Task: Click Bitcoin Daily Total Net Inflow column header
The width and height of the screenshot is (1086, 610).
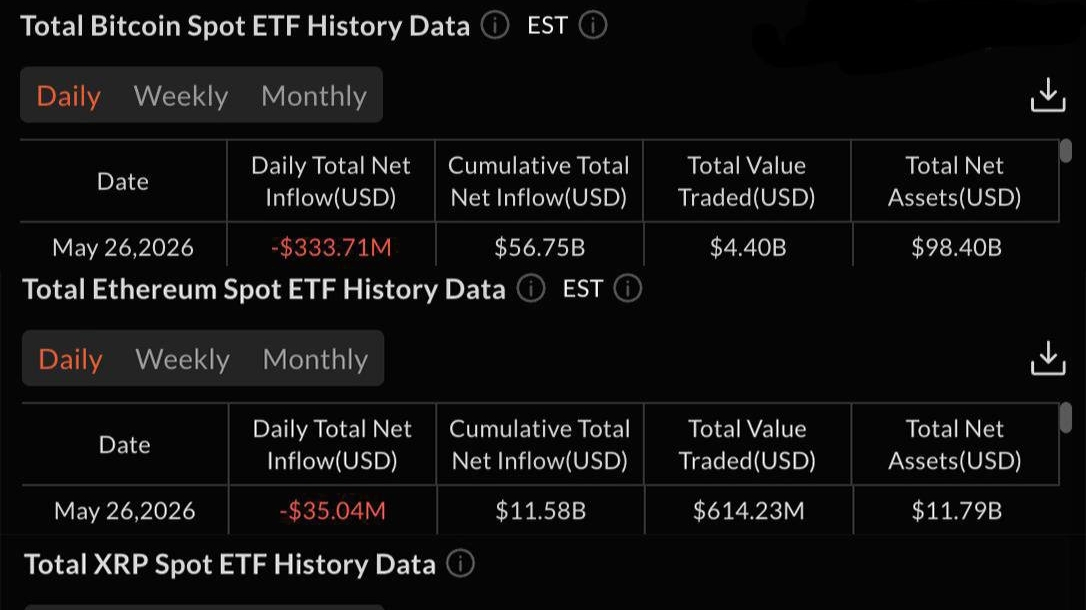Action: click(331, 181)
